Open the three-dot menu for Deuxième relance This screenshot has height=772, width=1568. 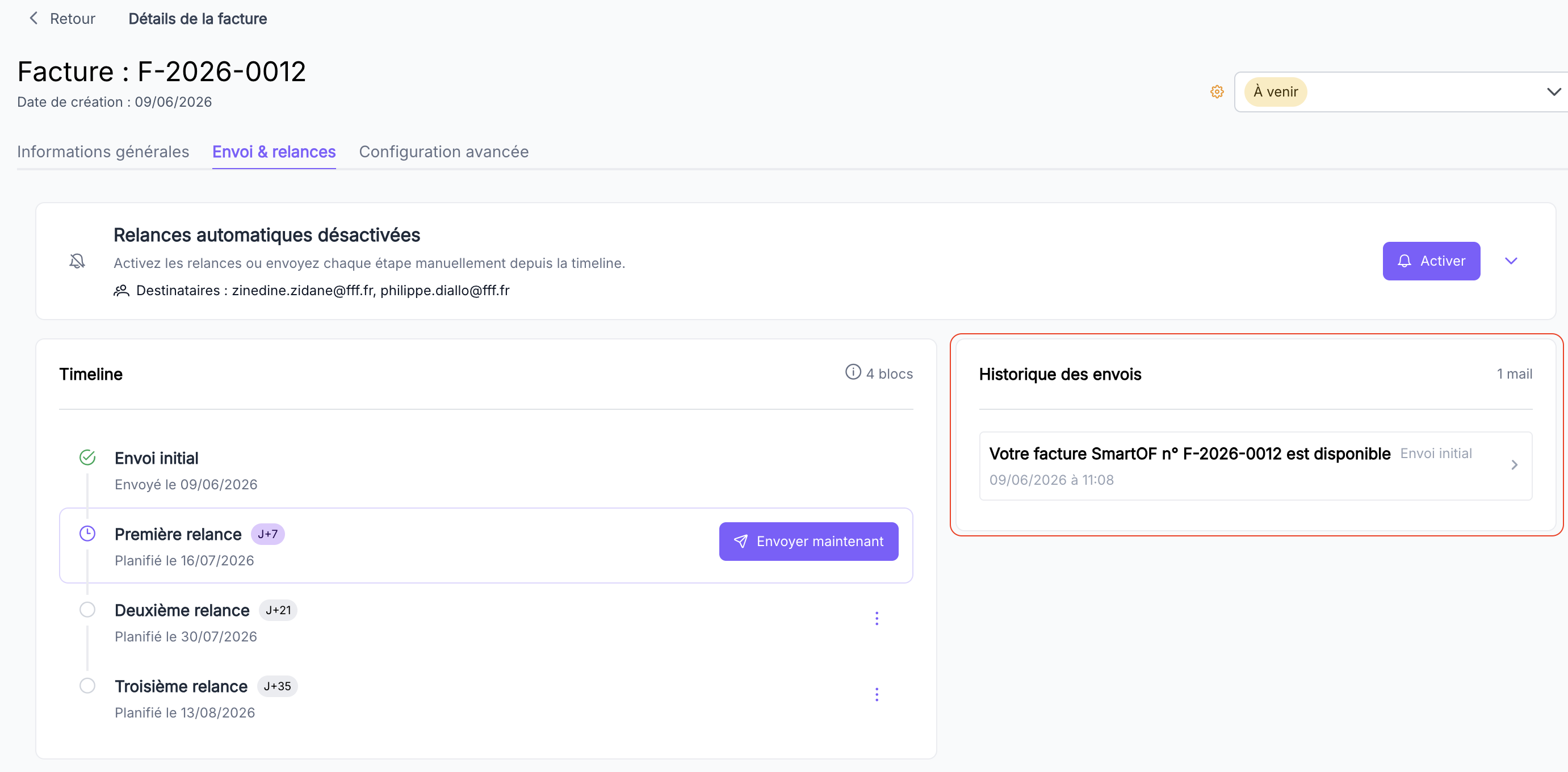(x=877, y=619)
